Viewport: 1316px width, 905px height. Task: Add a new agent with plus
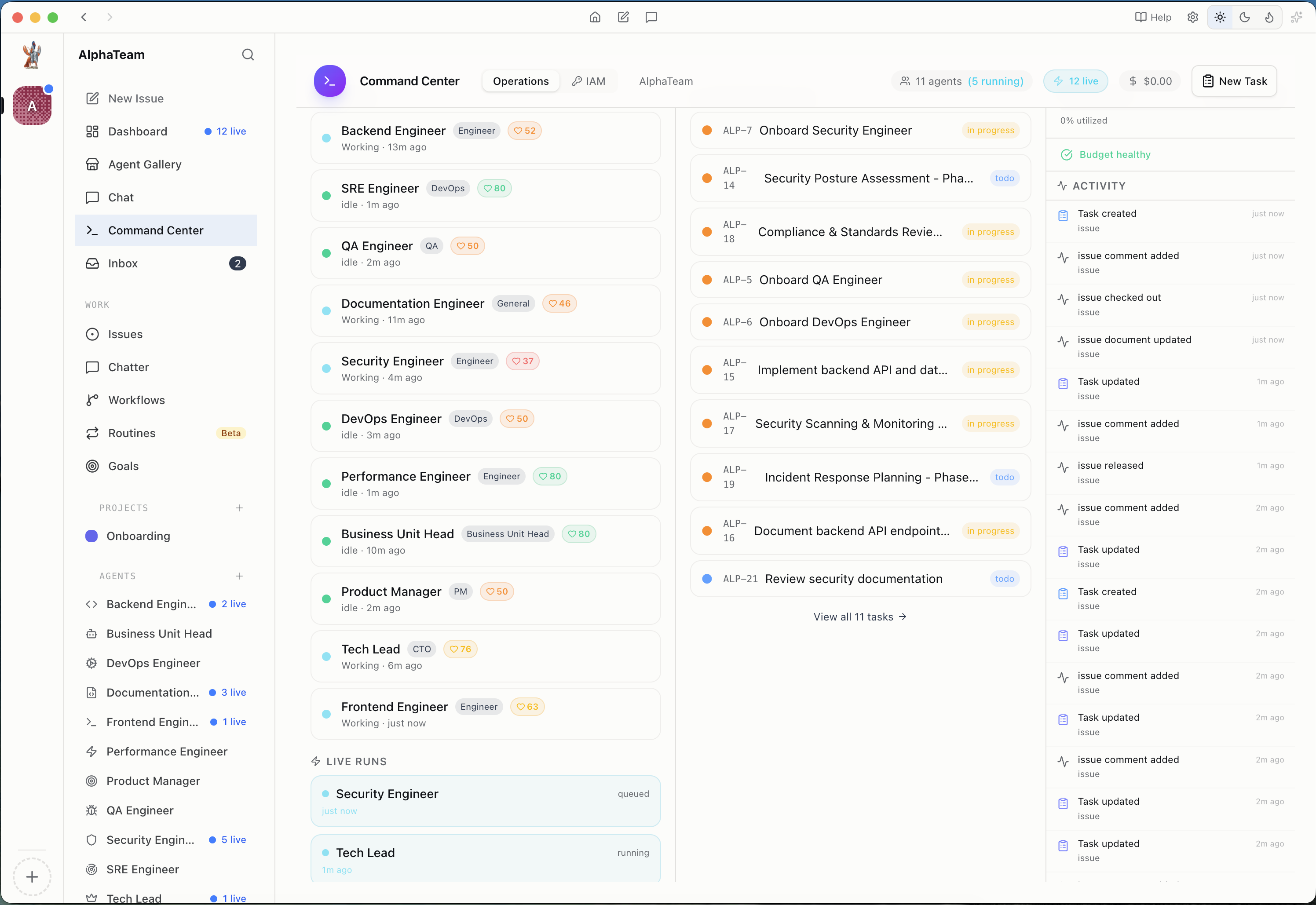point(239,576)
